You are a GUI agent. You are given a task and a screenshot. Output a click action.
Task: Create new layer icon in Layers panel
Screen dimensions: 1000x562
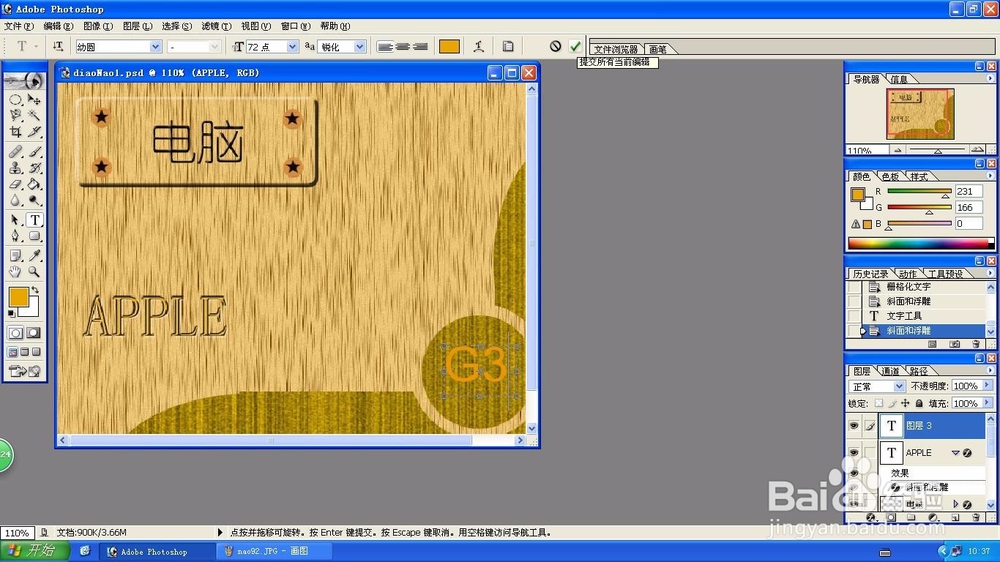955,518
